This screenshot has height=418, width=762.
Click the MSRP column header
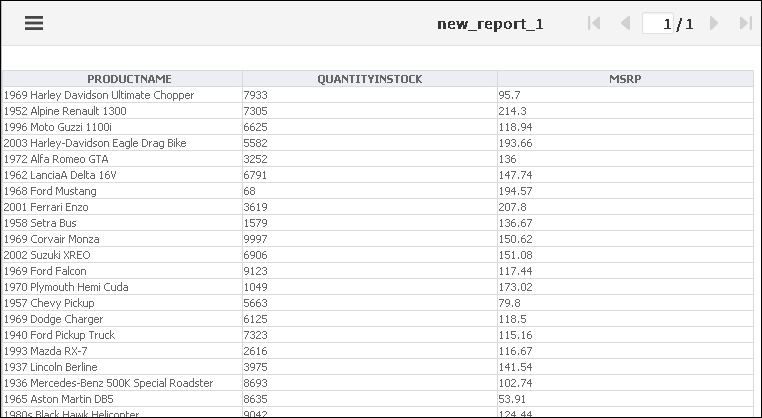(x=625, y=79)
